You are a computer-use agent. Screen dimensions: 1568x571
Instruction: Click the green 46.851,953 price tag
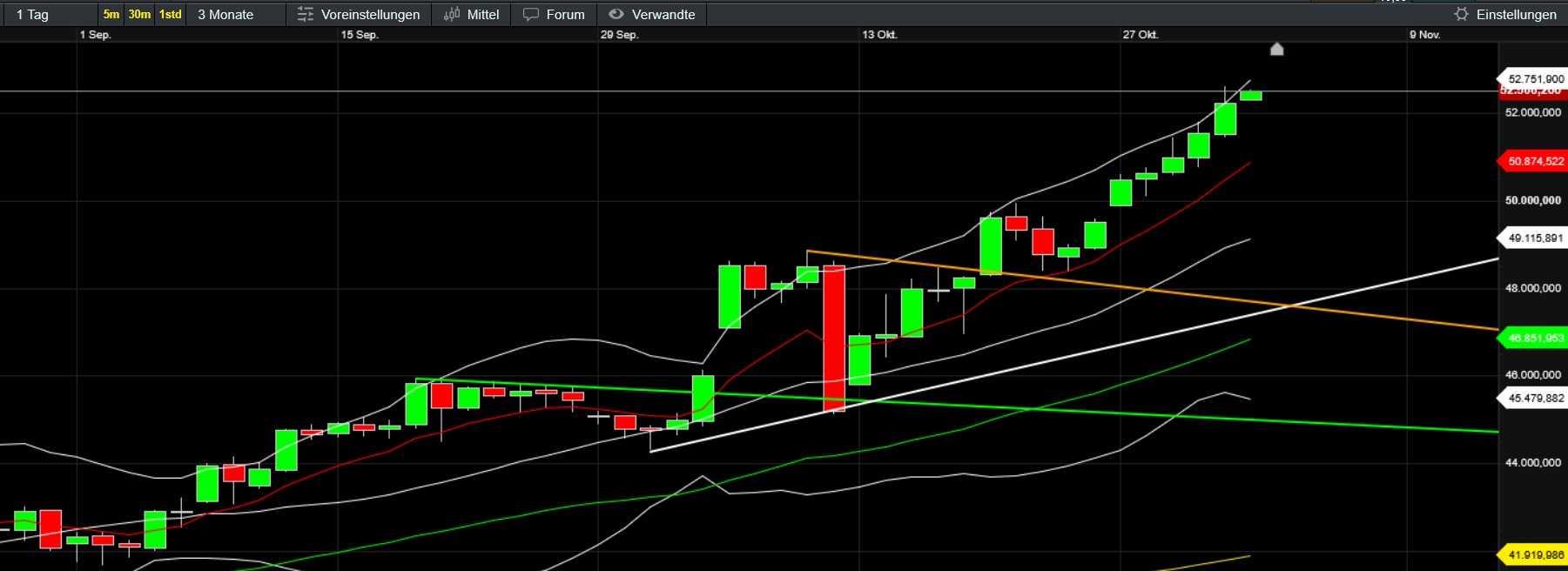click(1535, 338)
